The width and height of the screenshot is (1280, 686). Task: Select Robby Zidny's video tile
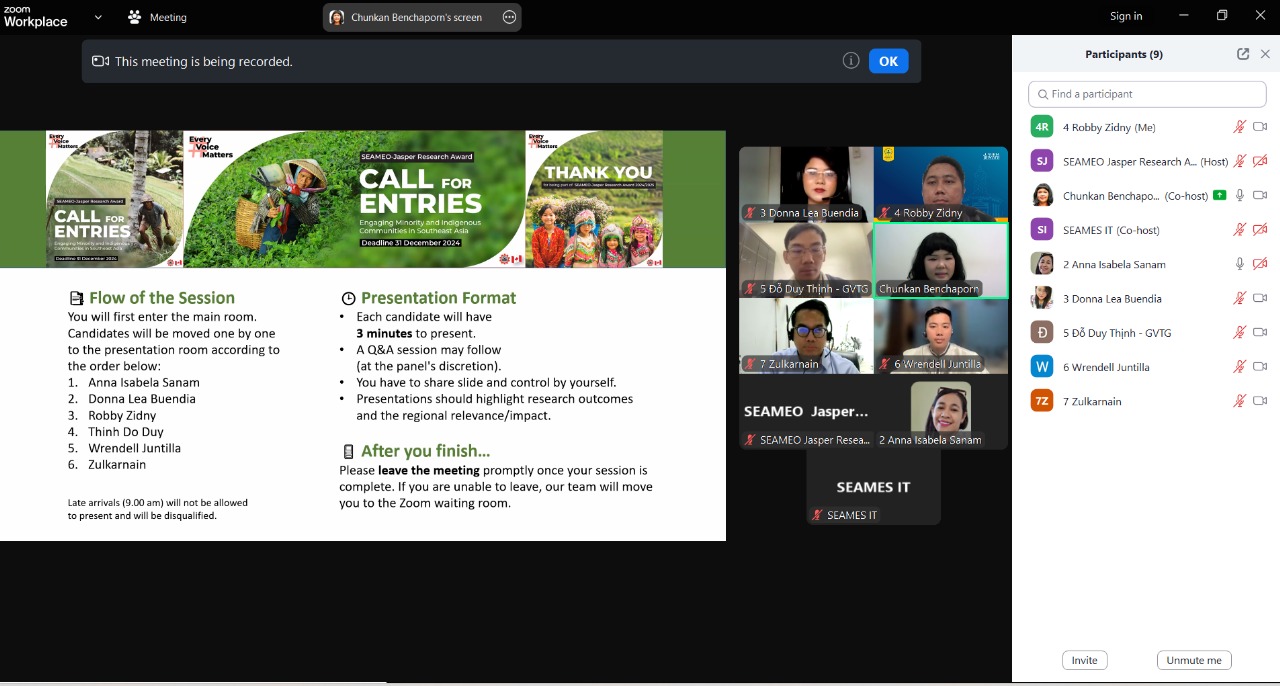[941, 184]
